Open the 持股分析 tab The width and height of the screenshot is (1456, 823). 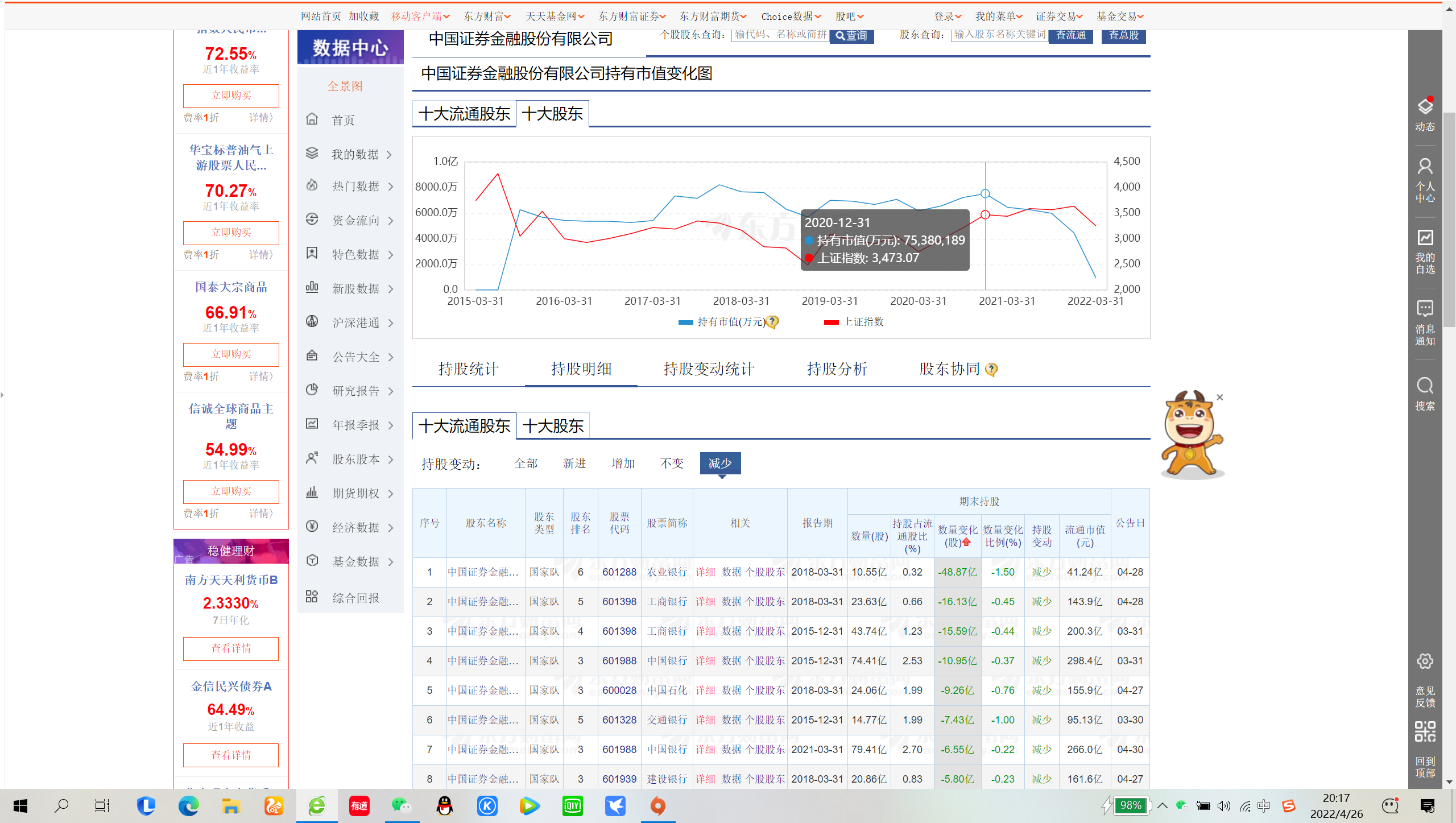click(837, 369)
